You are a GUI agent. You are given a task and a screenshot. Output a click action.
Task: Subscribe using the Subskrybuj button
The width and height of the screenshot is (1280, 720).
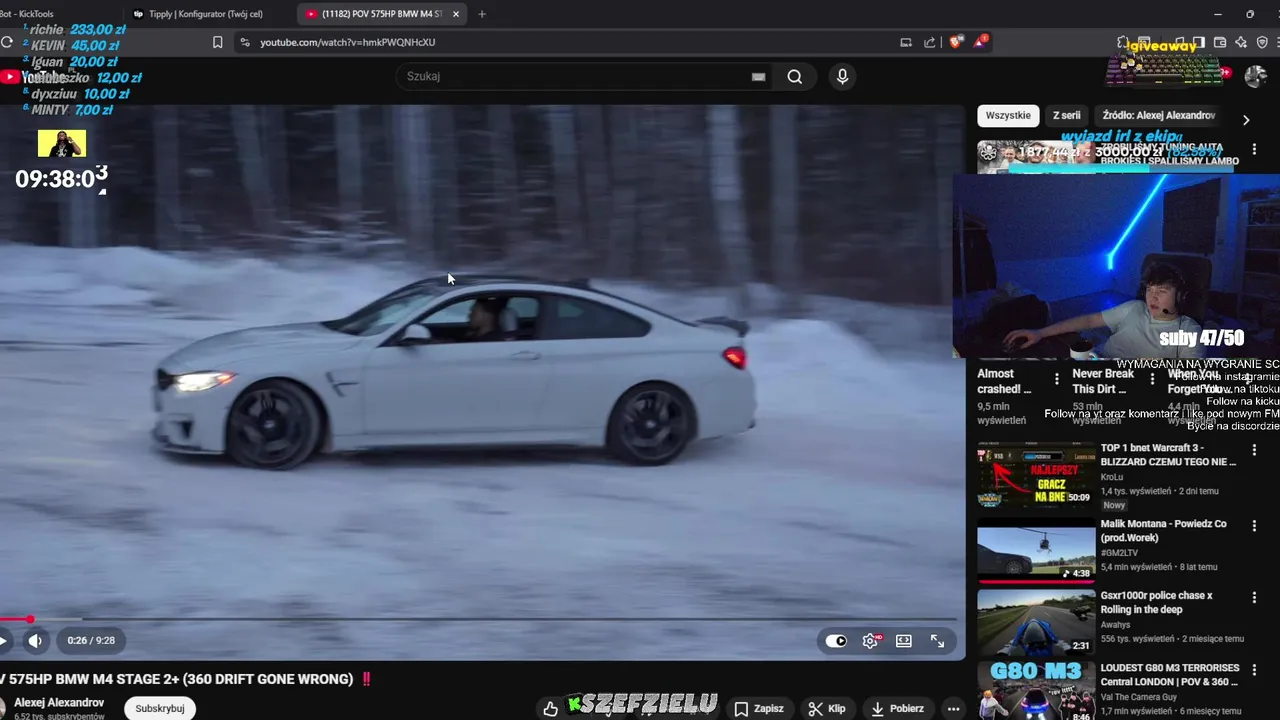pyautogui.click(x=160, y=708)
